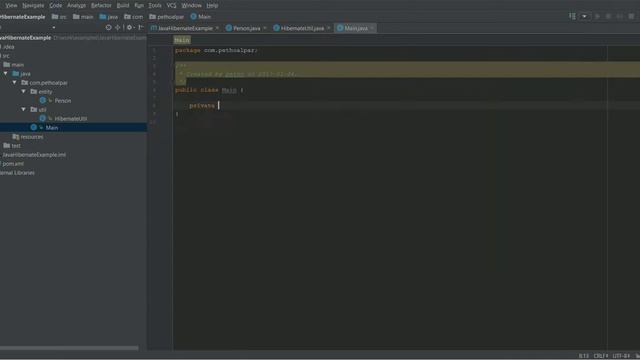Open the Analyze menu

tap(76, 5)
